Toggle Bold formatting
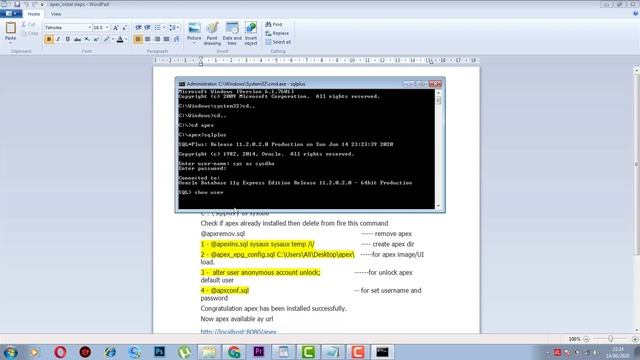Viewport: 640px width, 360px height. point(49,39)
